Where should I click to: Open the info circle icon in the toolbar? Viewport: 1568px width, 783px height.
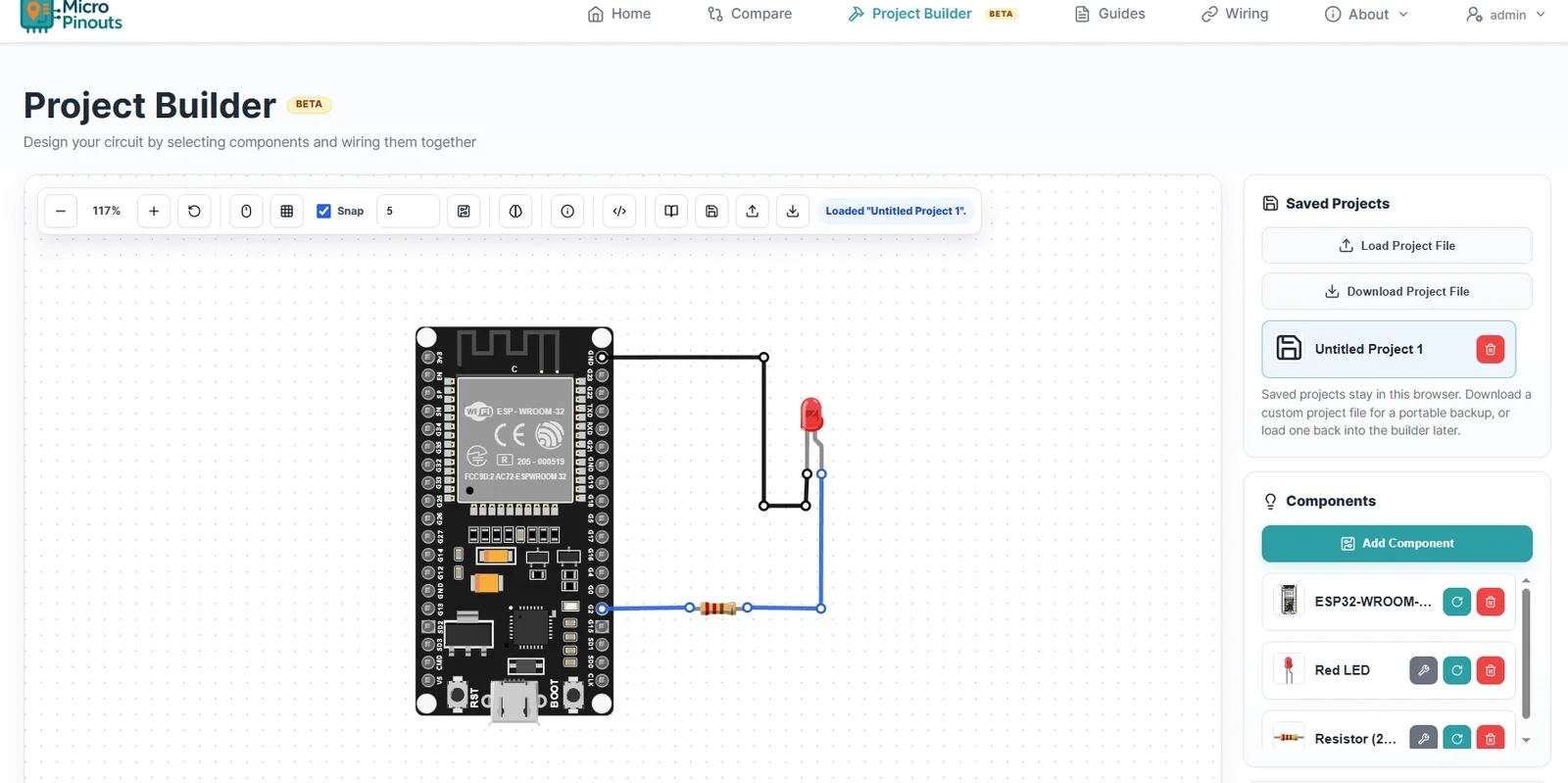[567, 211]
